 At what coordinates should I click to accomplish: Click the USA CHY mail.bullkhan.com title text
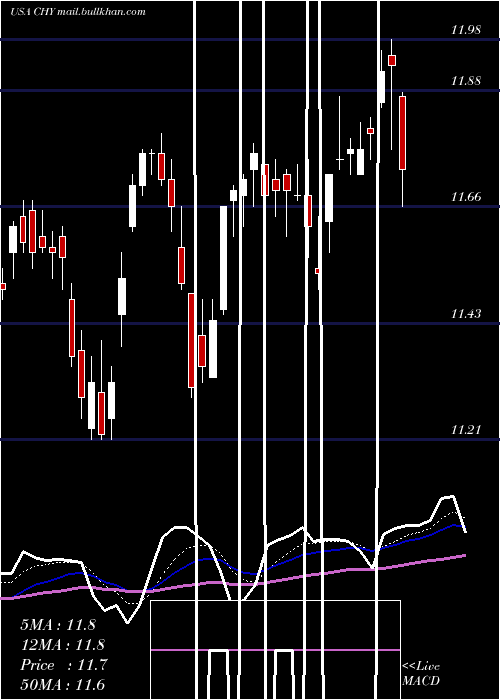(78, 12)
